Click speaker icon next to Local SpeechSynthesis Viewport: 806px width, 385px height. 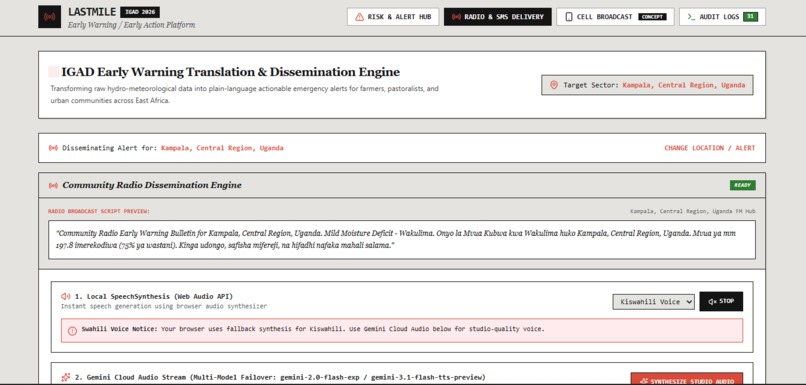click(x=65, y=297)
